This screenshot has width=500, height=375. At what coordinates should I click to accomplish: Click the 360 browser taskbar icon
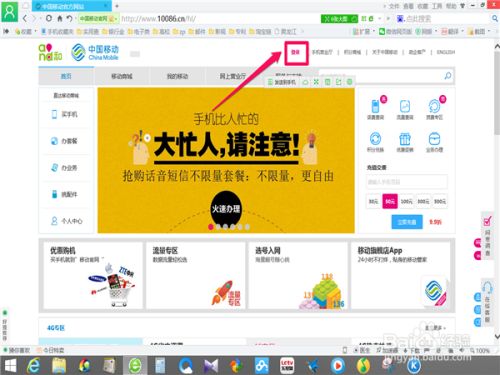(135, 366)
